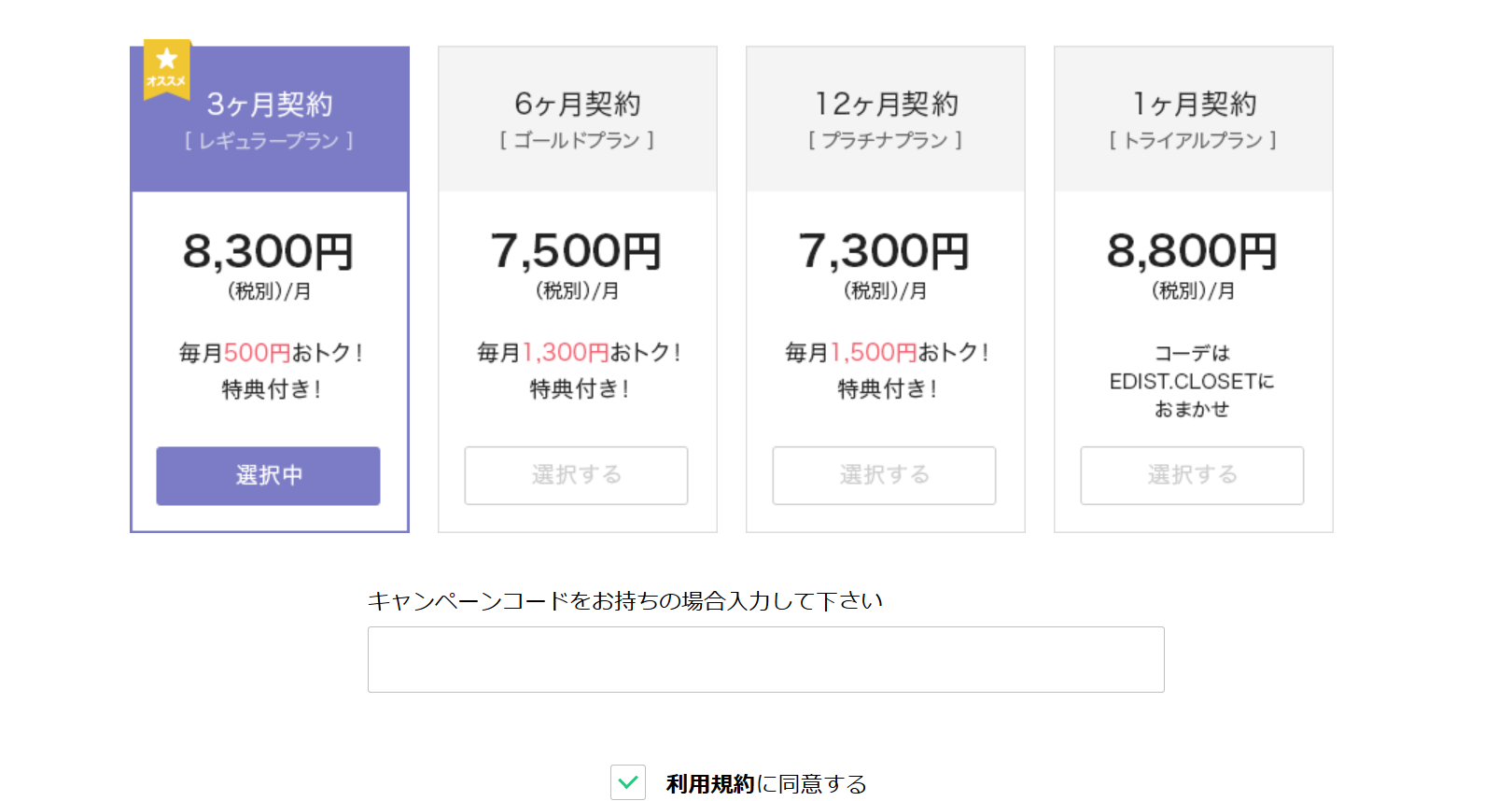The width and height of the screenshot is (1512, 801).
Task: Click the 8,300円 price text
Action: pos(269,252)
